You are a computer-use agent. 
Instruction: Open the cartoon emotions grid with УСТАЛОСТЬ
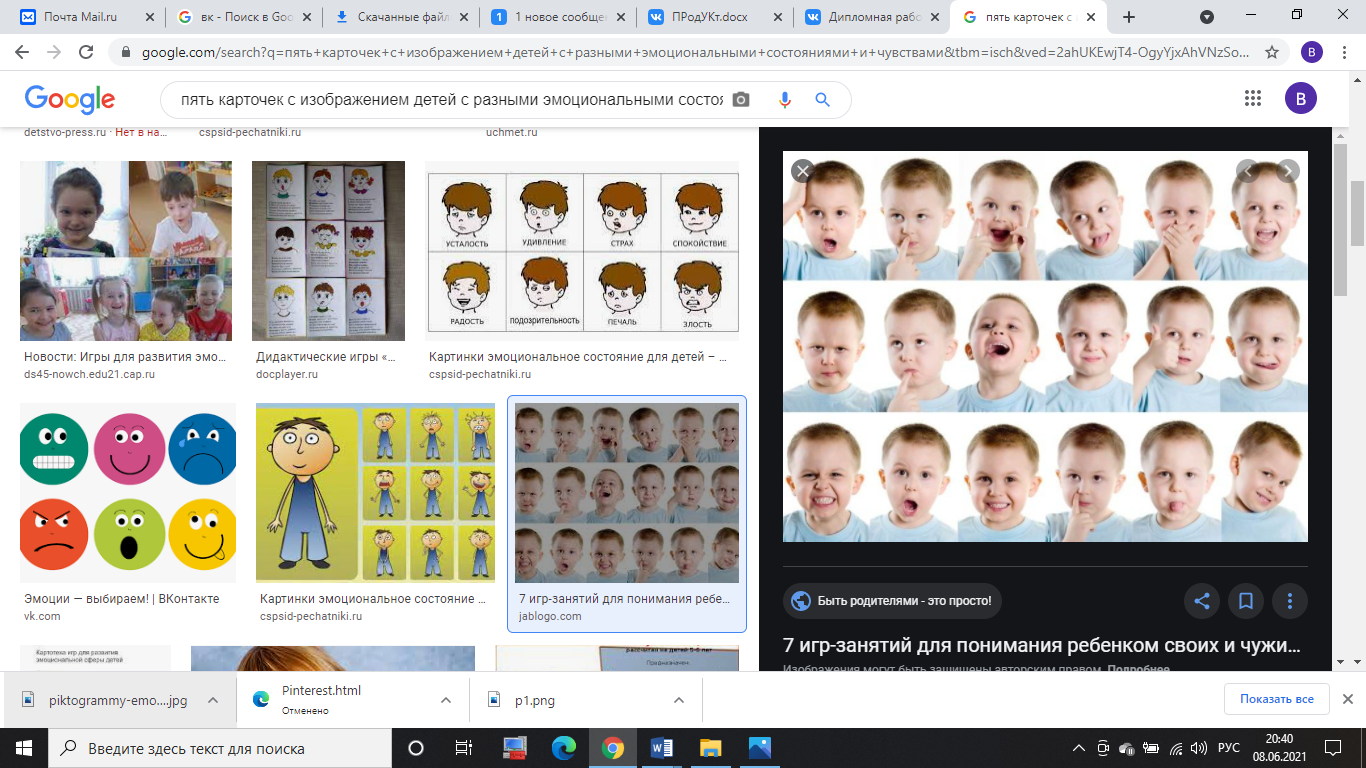pos(582,251)
